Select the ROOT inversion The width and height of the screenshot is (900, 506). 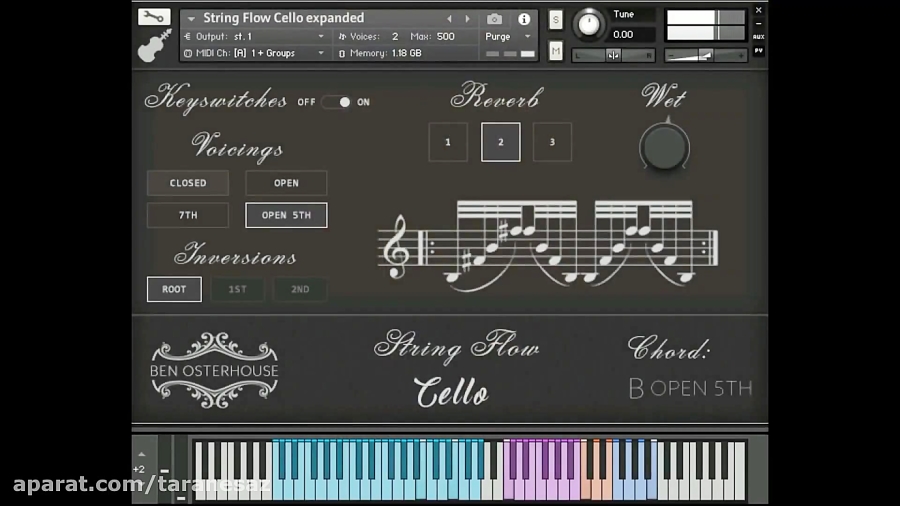pyautogui.click(x=174, y=289)
